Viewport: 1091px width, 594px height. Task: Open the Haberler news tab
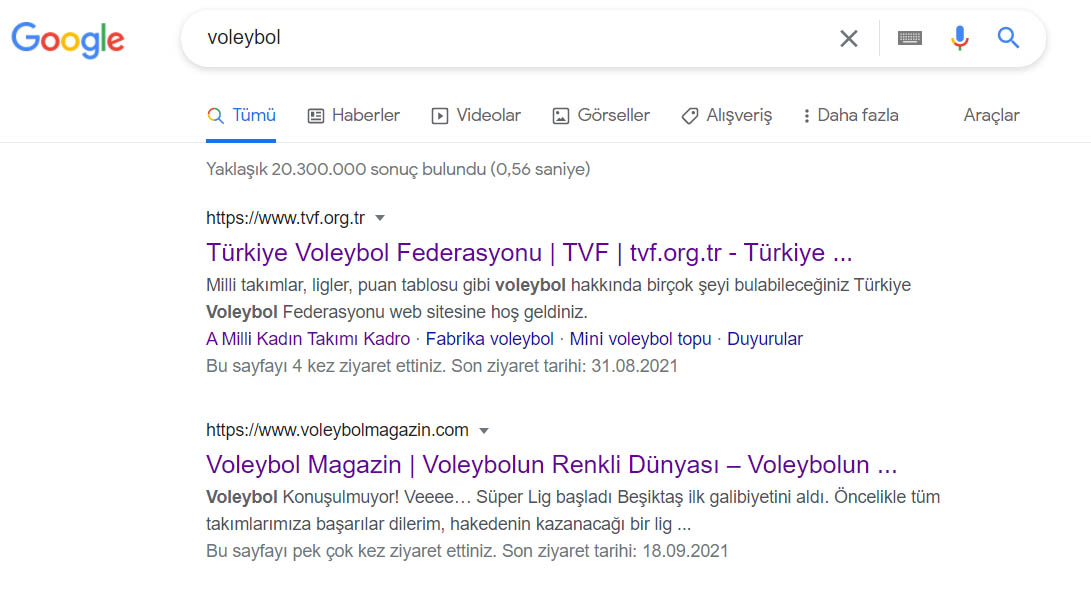pos(353,116)
